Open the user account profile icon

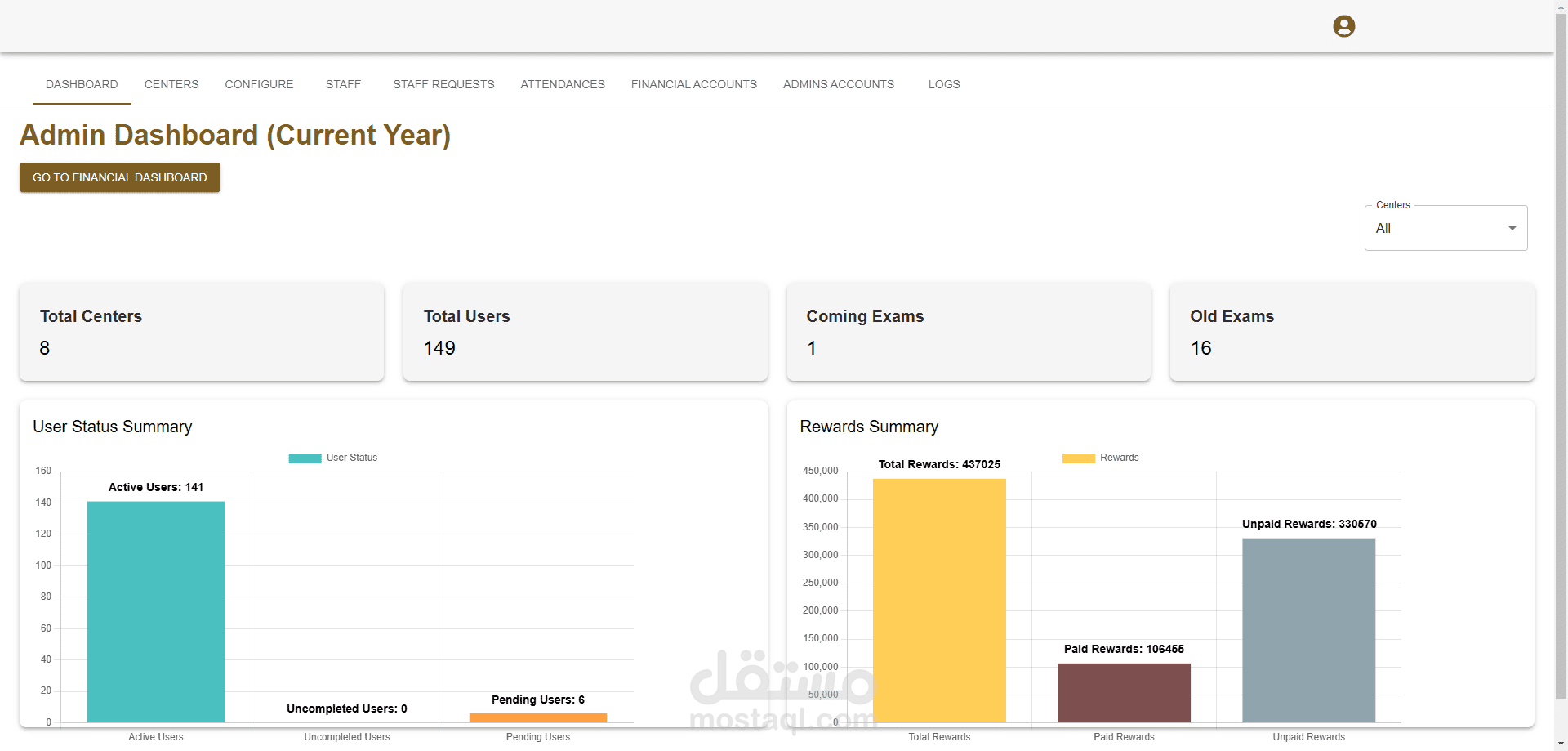[1343, 26]
